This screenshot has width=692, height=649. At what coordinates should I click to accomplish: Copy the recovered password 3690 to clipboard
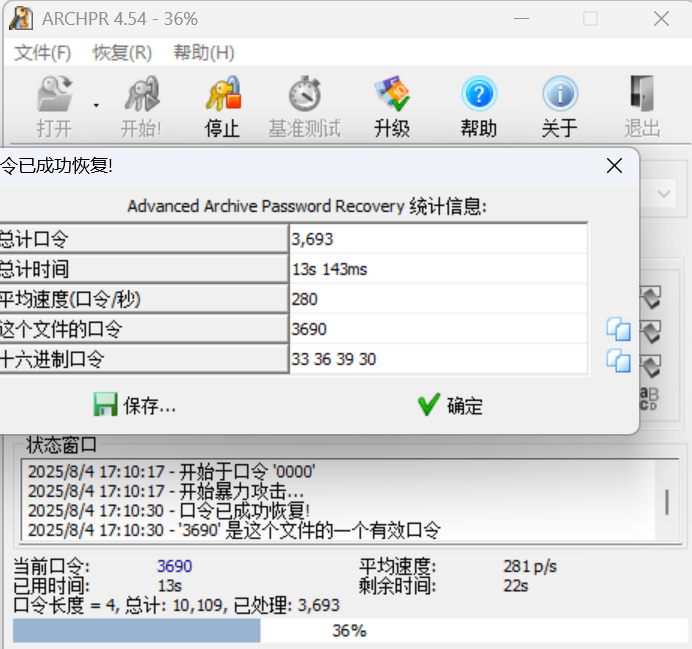click(x=618, y=329)
